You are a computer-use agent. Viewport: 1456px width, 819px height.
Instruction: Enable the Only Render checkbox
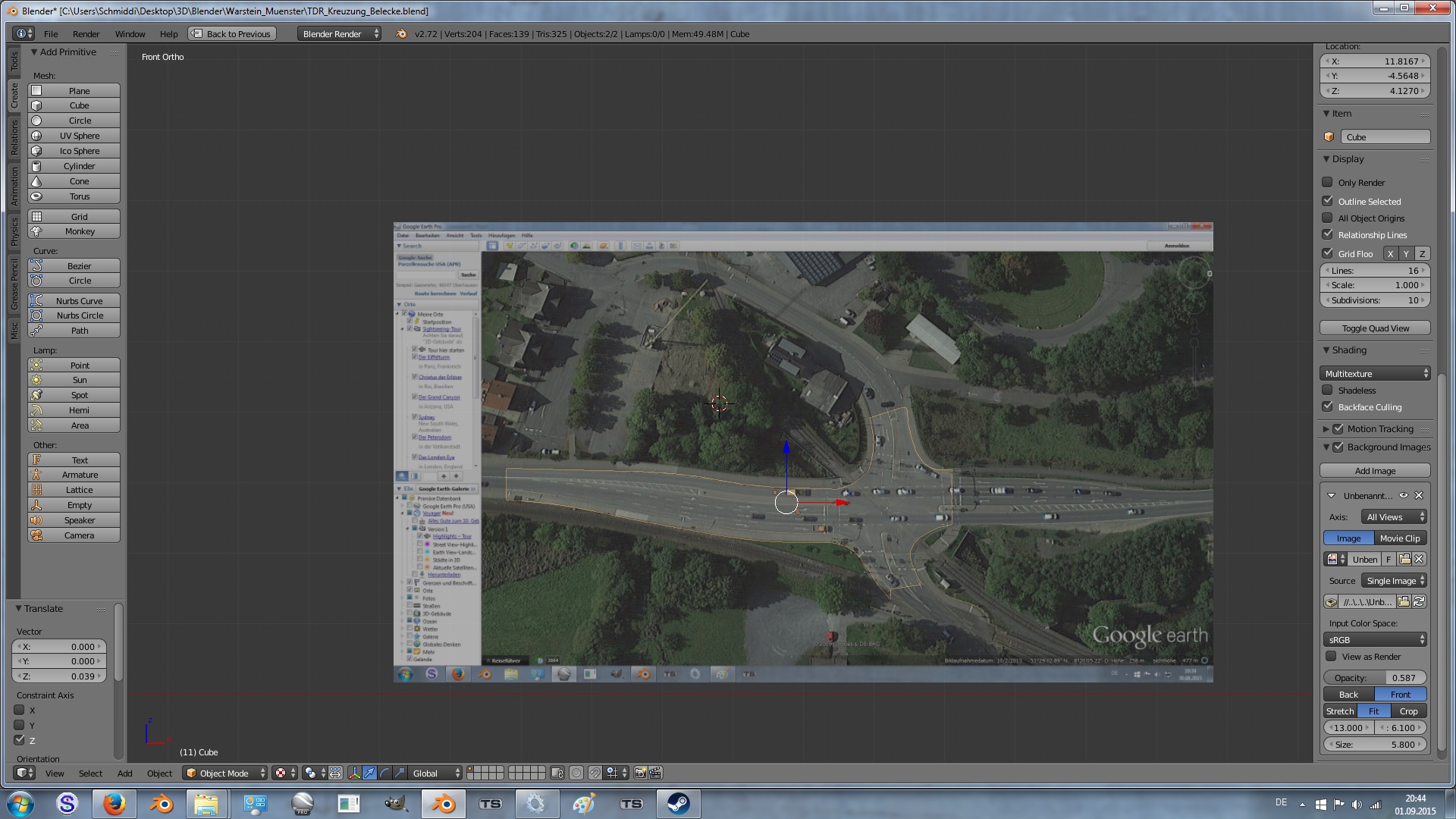(1327, 182)
